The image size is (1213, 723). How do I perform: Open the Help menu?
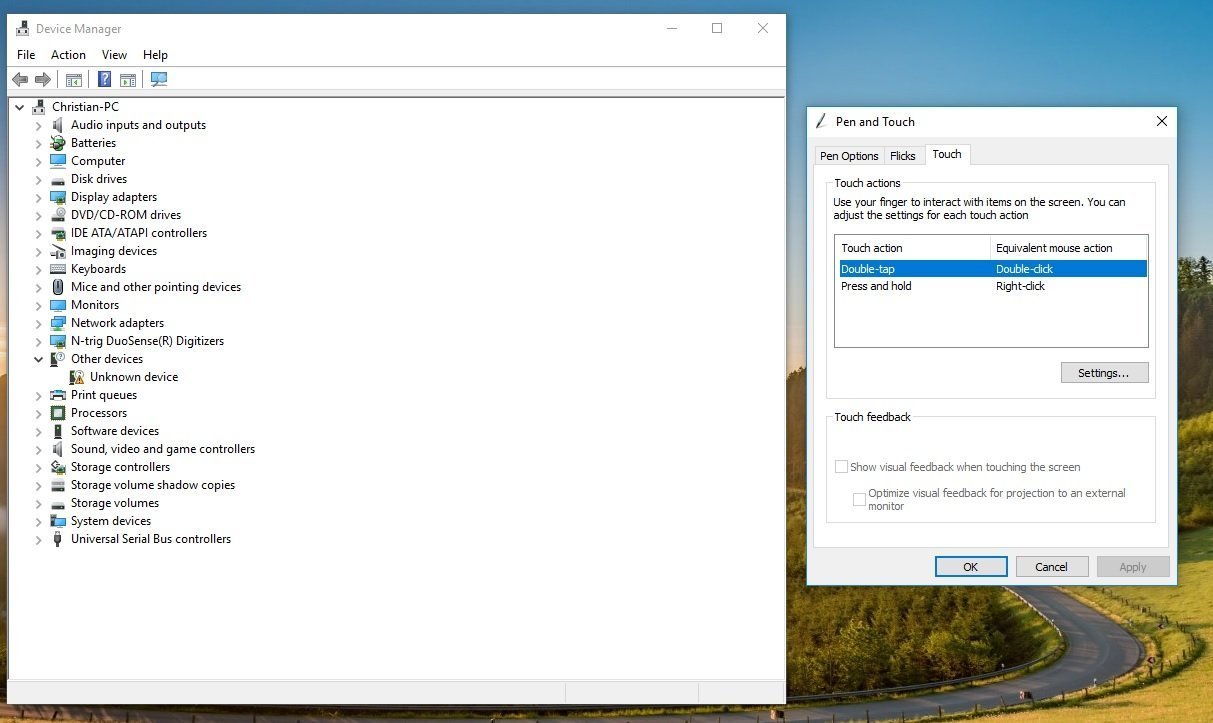pyautogui.click(x=155, y=55)
